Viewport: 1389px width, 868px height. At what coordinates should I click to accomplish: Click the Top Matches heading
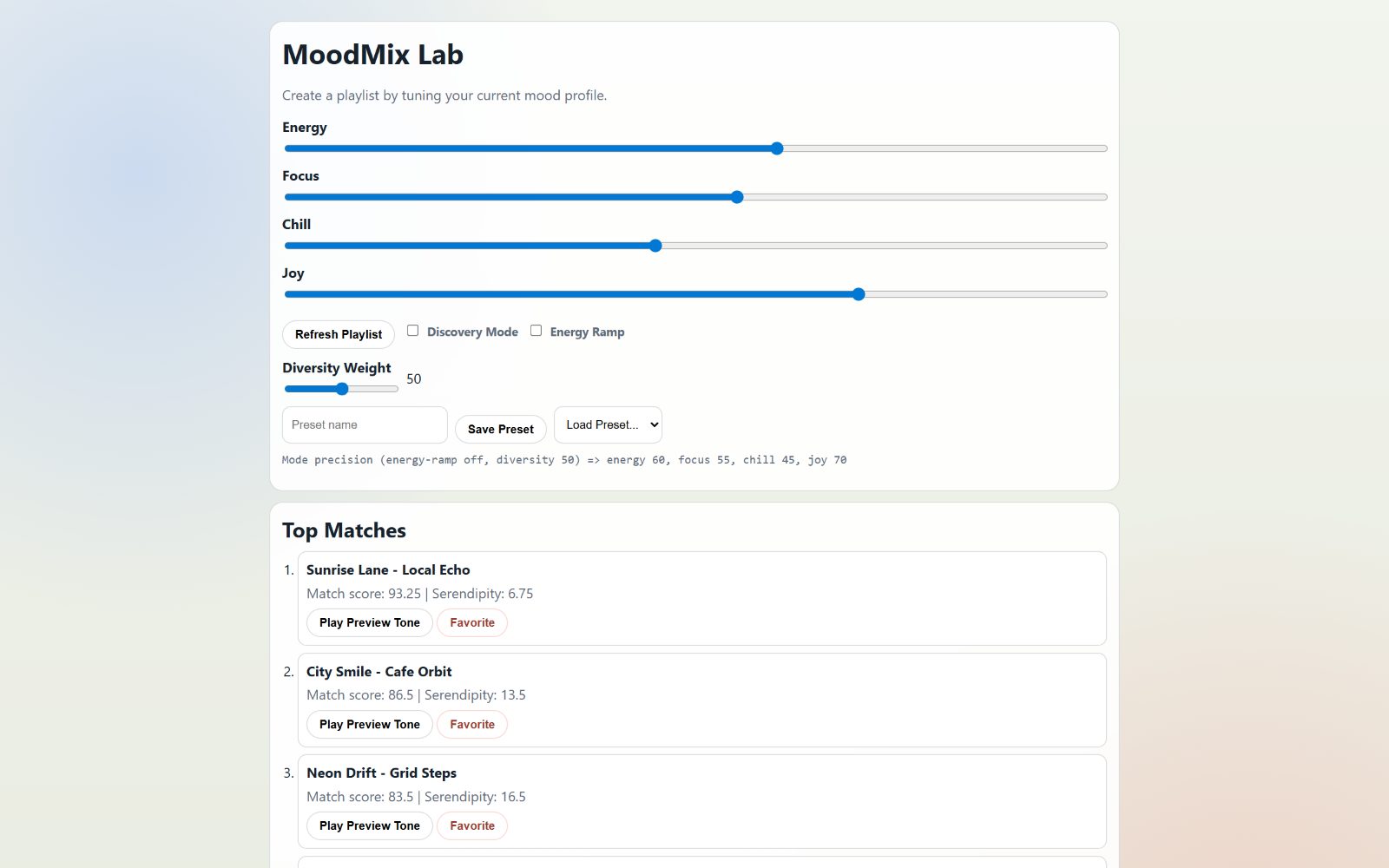pos(344,530)
